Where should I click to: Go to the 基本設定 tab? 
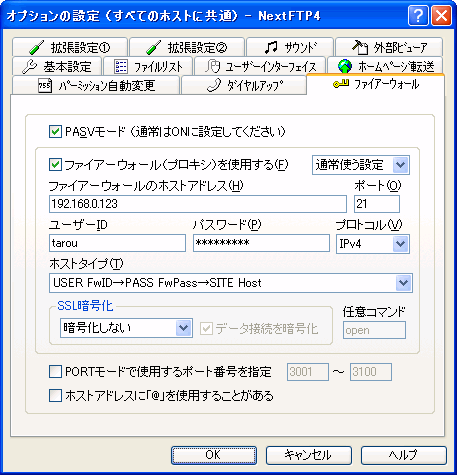(57, 66)
